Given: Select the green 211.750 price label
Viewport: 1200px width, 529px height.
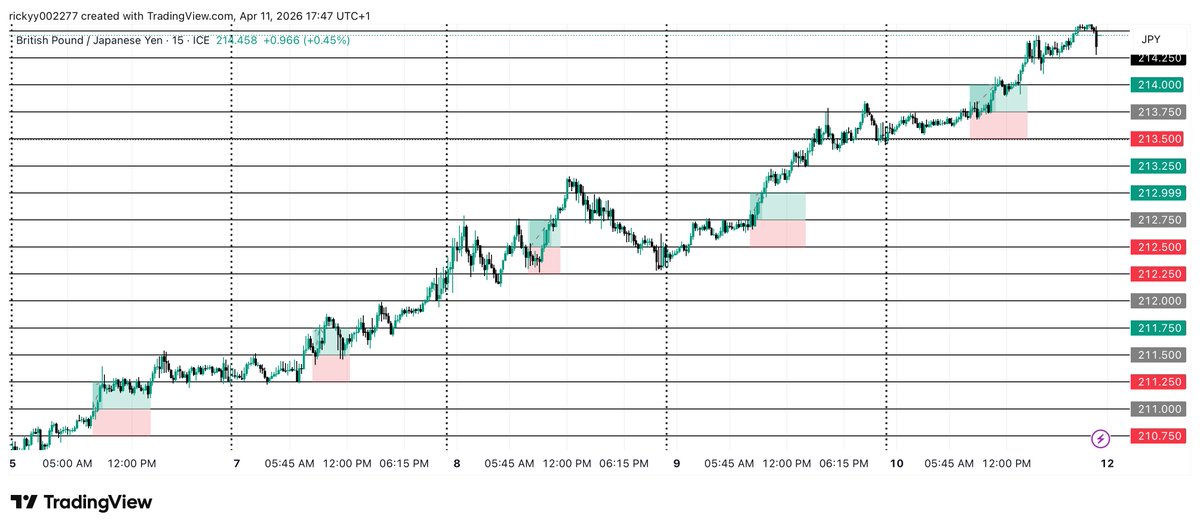Looking at the screenshot, I should click(1157, 328).
